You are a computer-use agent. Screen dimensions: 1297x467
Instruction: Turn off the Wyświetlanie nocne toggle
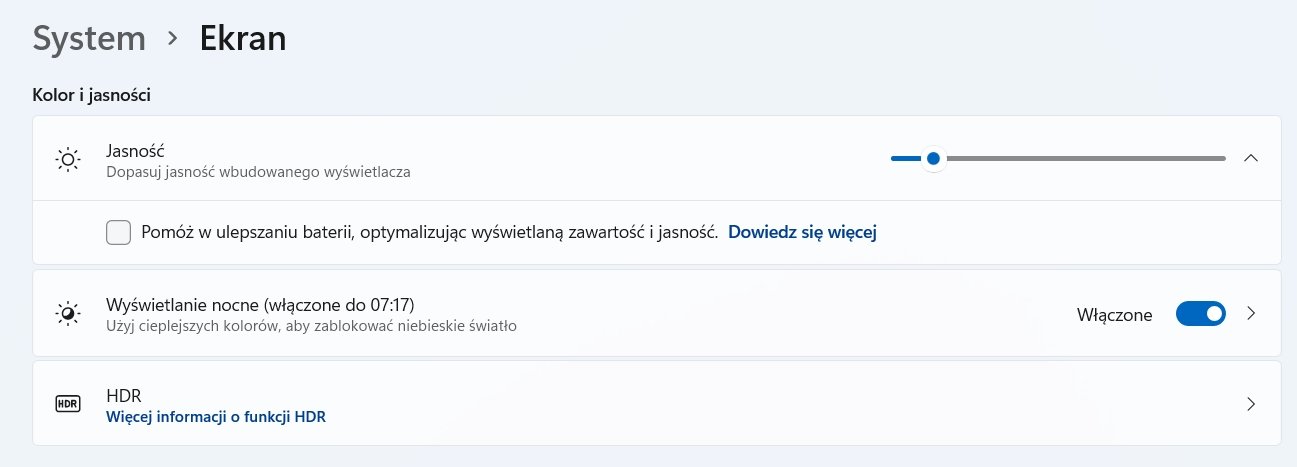point(1200,314)
